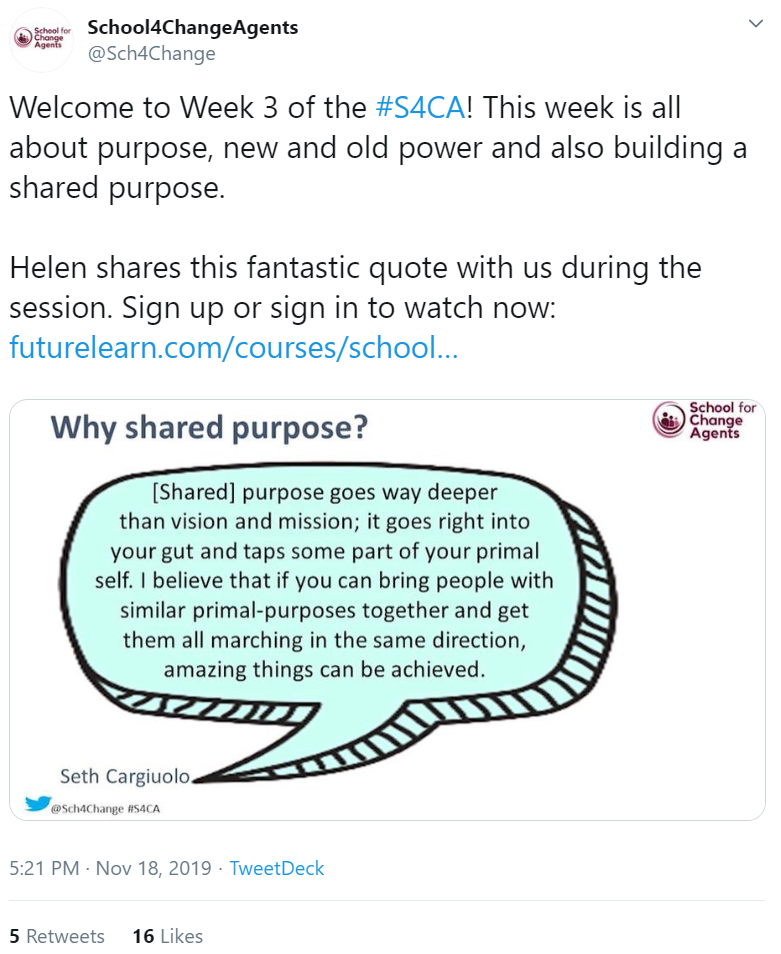The image size is (781, 954).
Task: Click the #S4CA hashtag link
Action: (421, 108)
